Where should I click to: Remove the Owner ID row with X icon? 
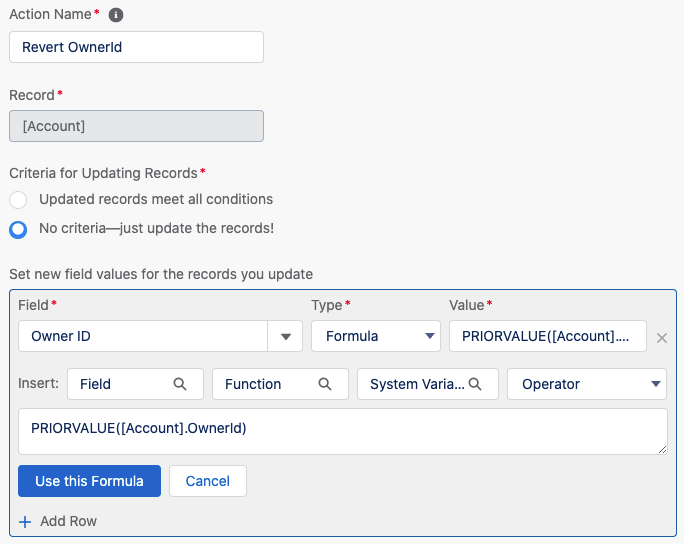click(661, 338)
